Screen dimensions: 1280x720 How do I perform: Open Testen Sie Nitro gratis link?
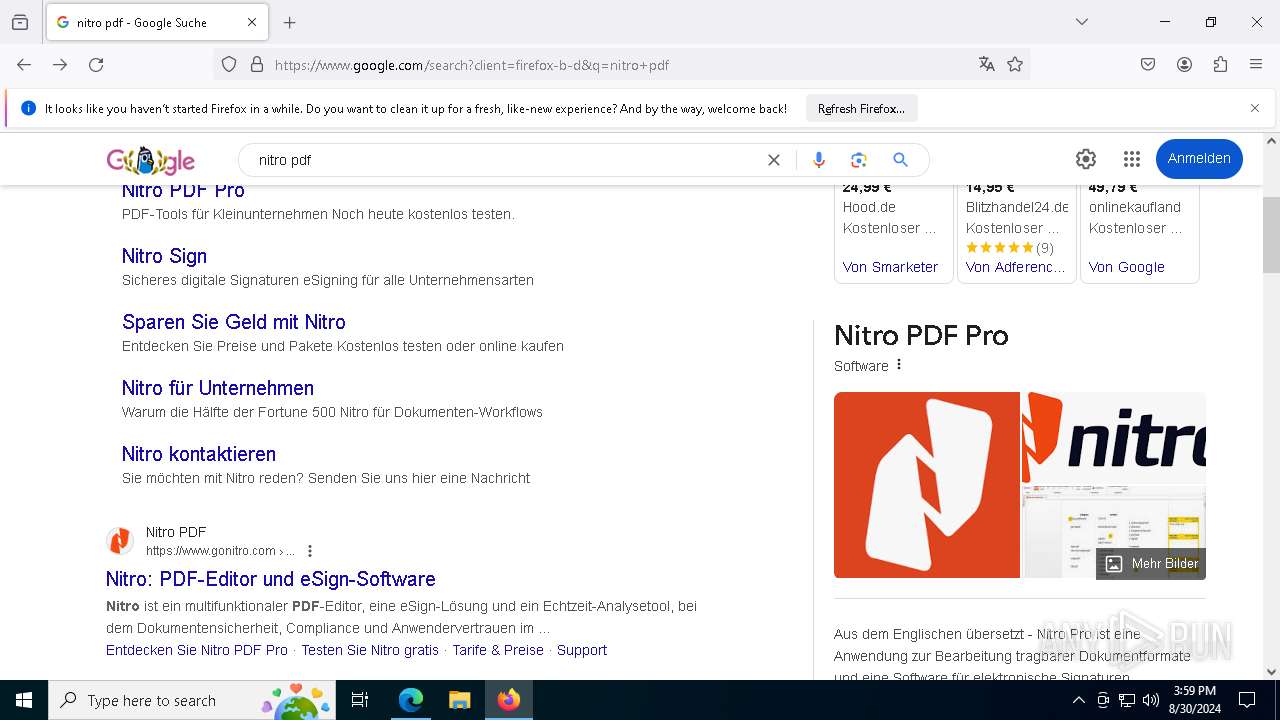tap(370, 650)
